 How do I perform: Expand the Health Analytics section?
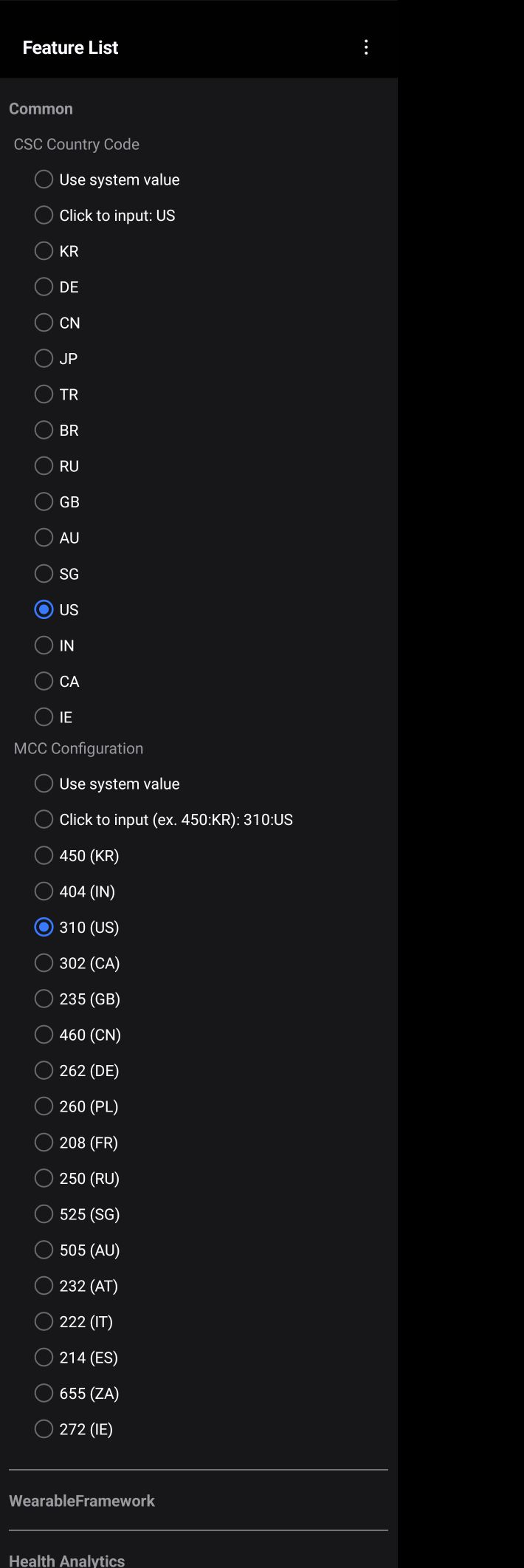(67, 1560)
